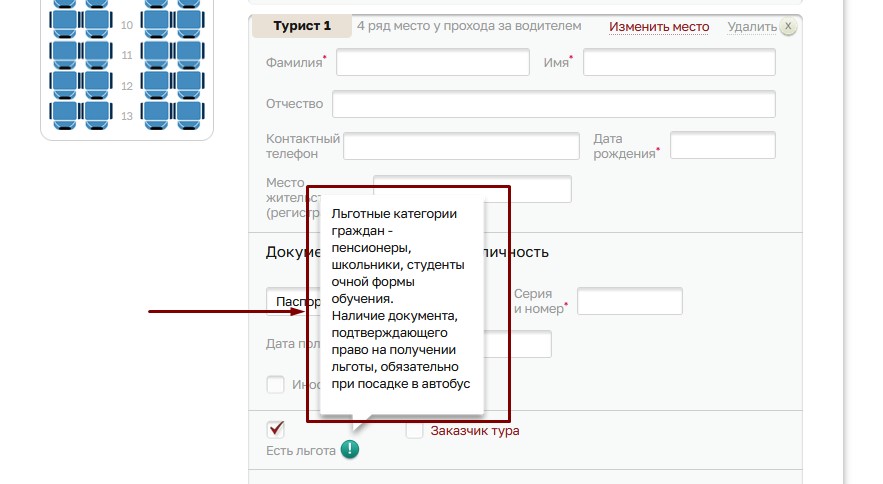883x484 pixels.
Task: Choose the rightmost seat in row 12
Action: (187, 83)
